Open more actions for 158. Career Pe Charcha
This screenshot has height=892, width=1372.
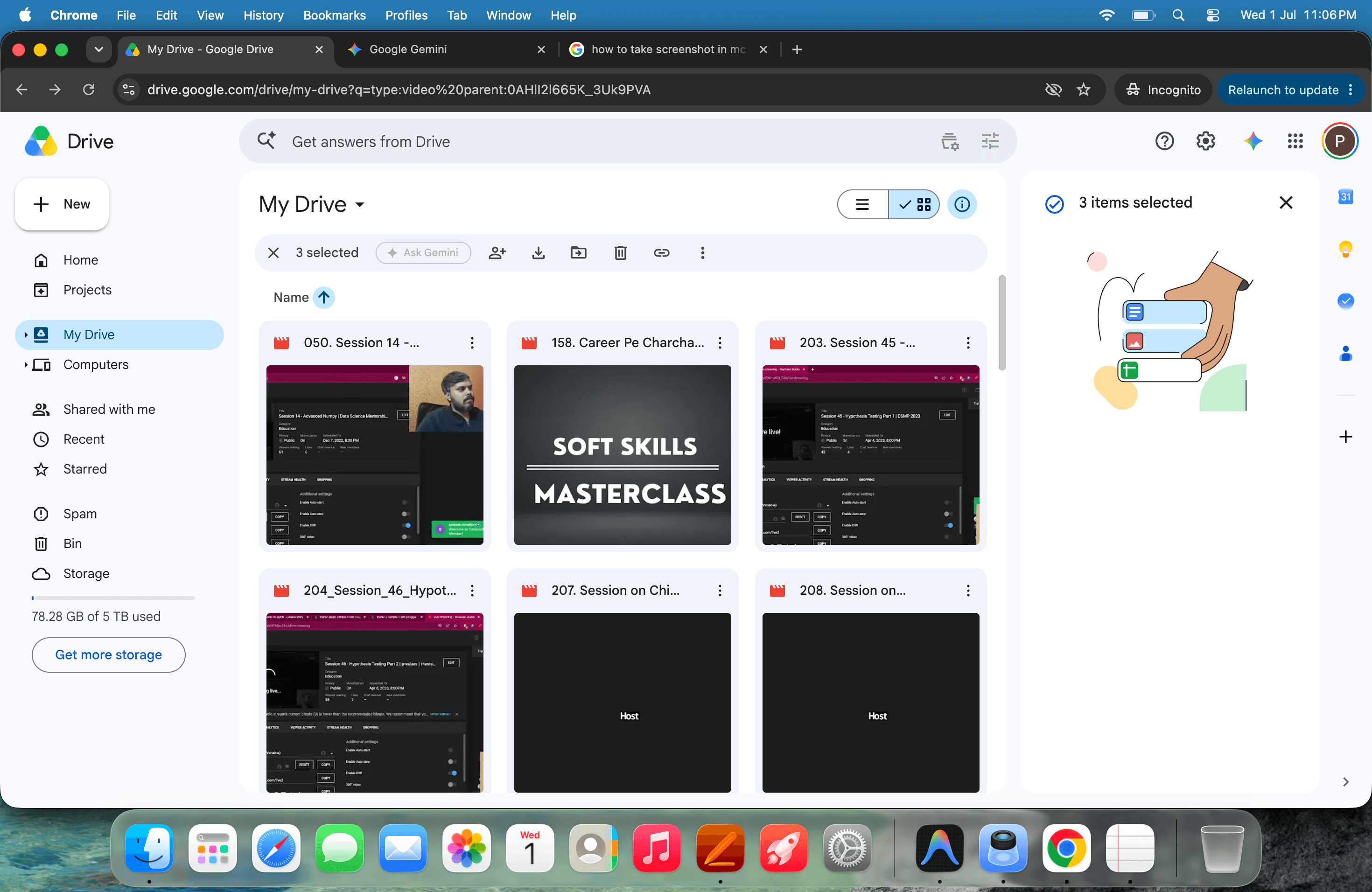pyautogui.click(x=720, y=343)
